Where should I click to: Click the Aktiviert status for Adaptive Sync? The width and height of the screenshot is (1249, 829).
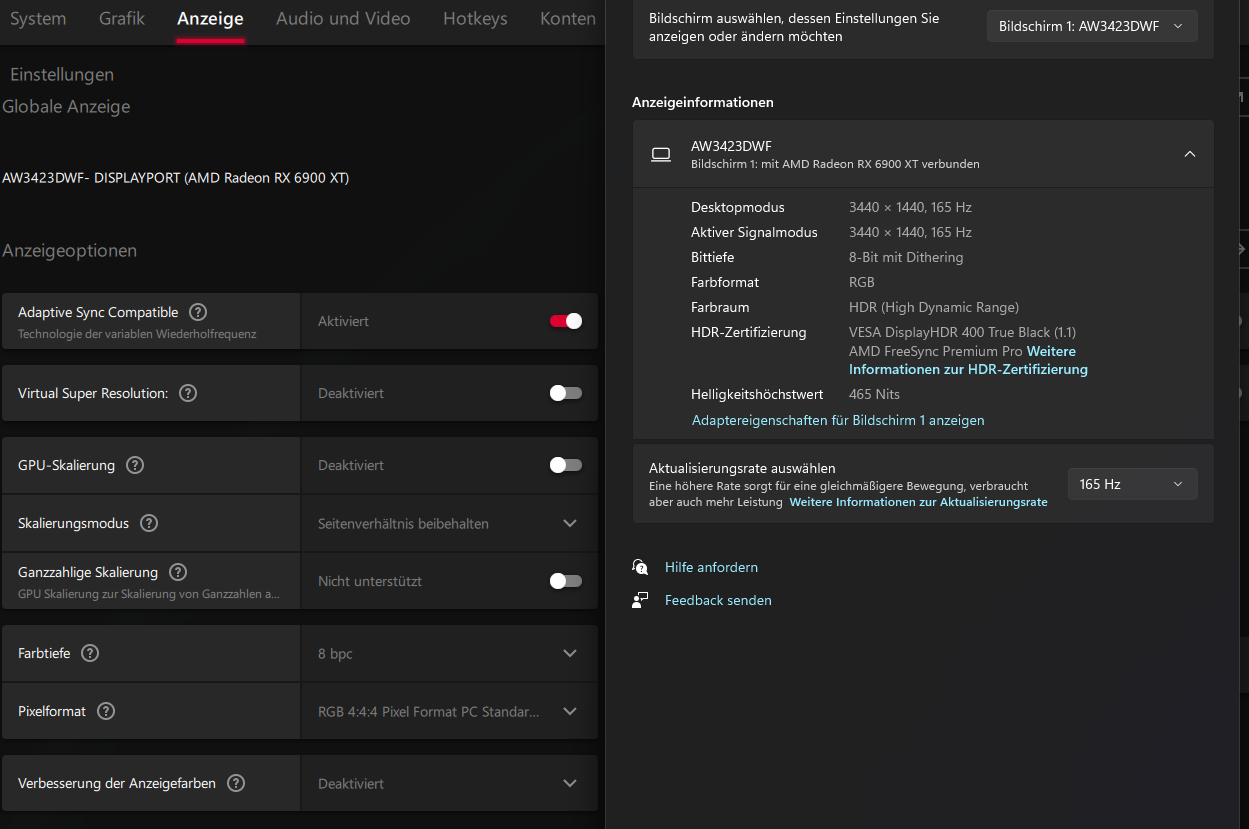pos(343,321)
